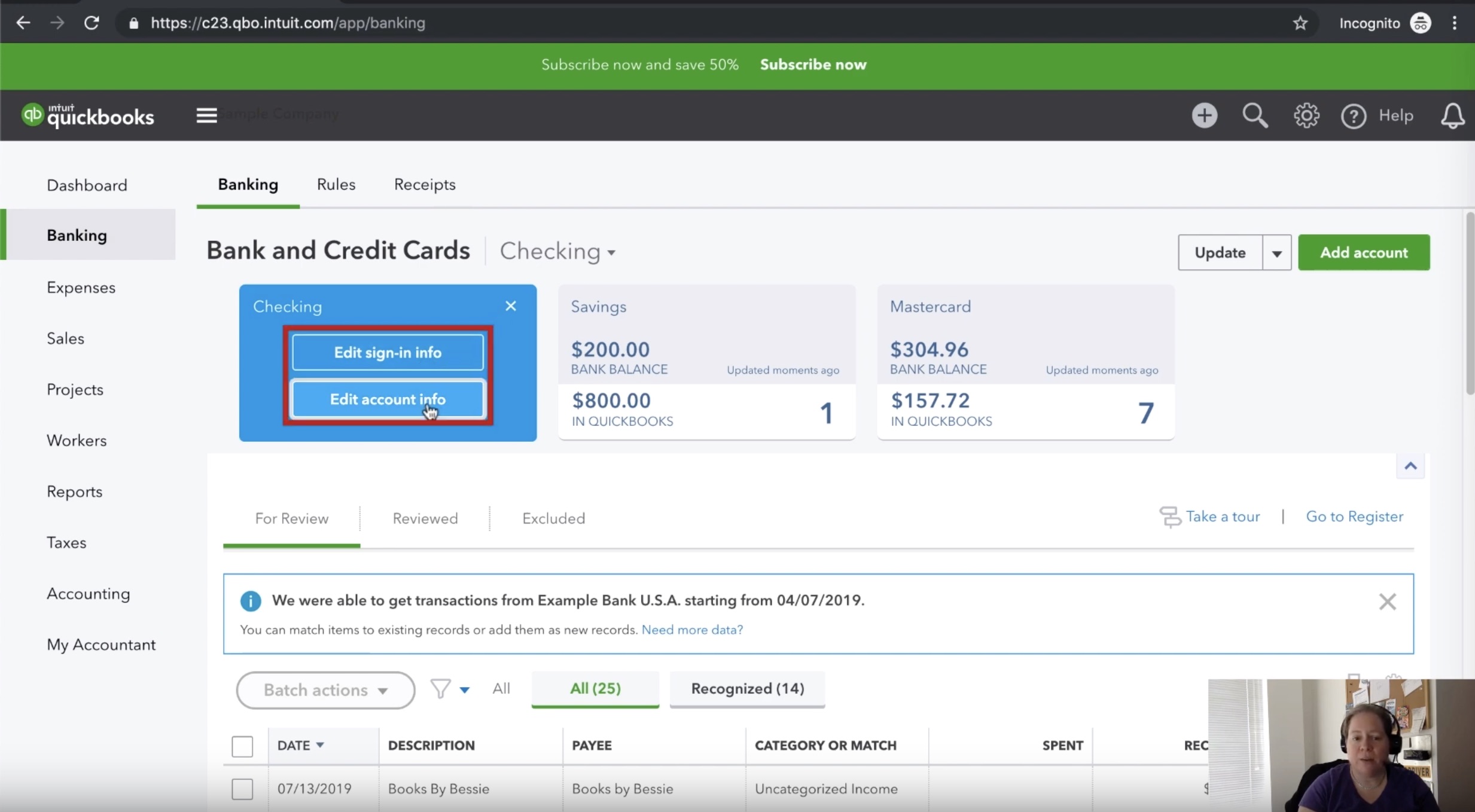Click the DESCRIPTION column header
This screenshot has height=812, width=1475.
point(431,746)
